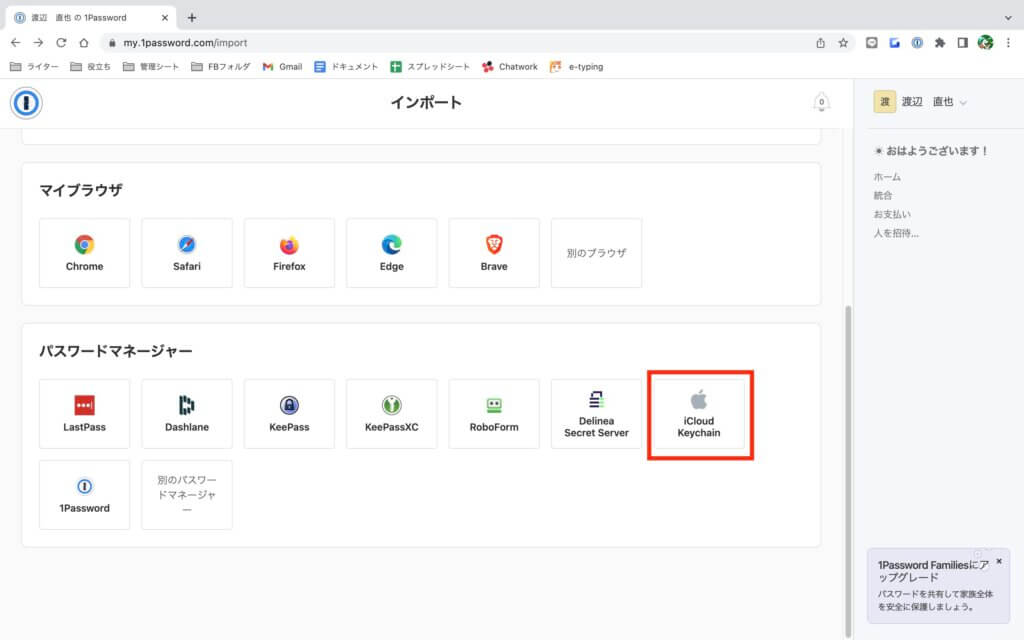Viewport: 1024px width, 640px height.
Task: Select Dashlane password manager
Action: (187, 413)
